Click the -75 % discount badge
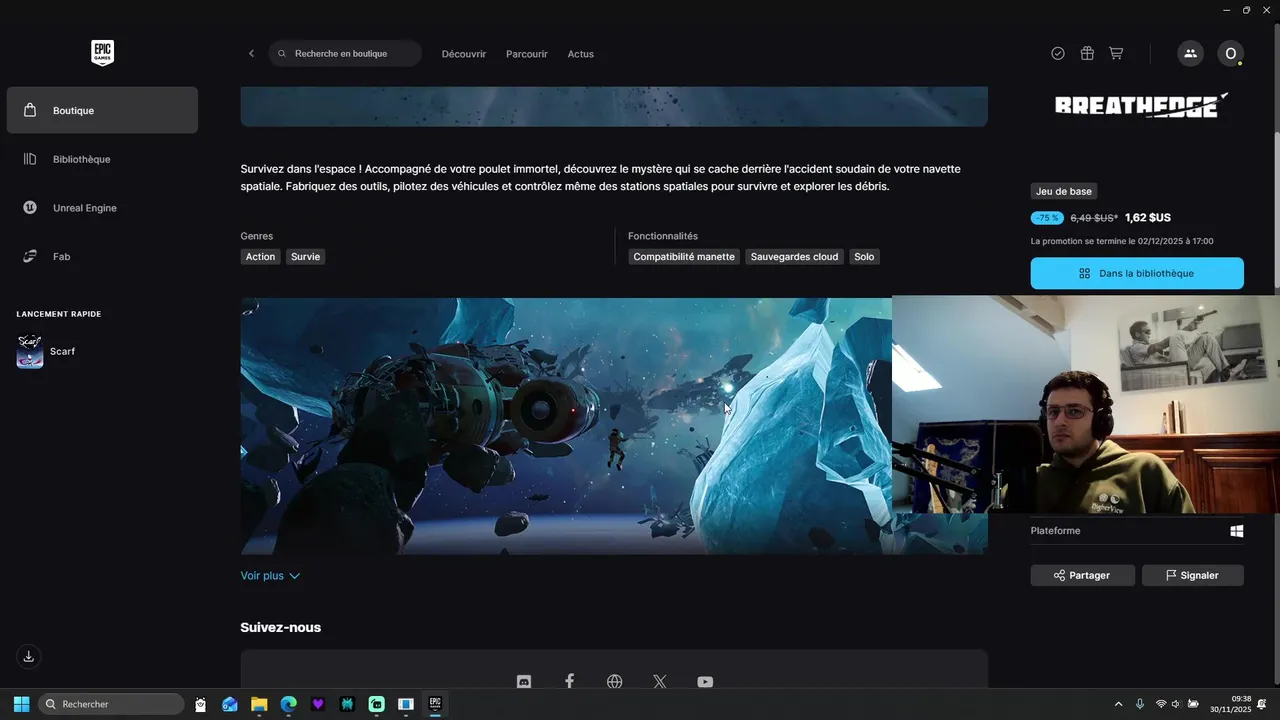This screenshot has height=720, width=1280. (1047, 218)
